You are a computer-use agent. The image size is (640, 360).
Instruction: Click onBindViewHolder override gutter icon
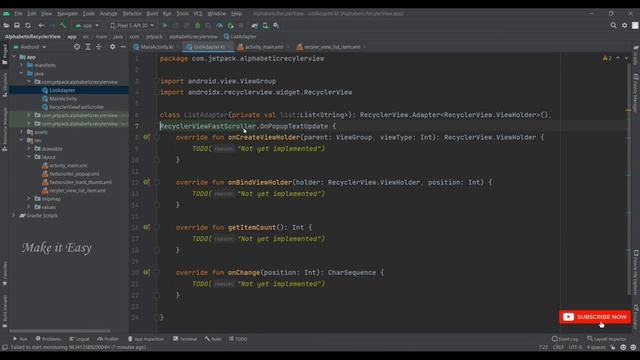(x=146, y=182)
